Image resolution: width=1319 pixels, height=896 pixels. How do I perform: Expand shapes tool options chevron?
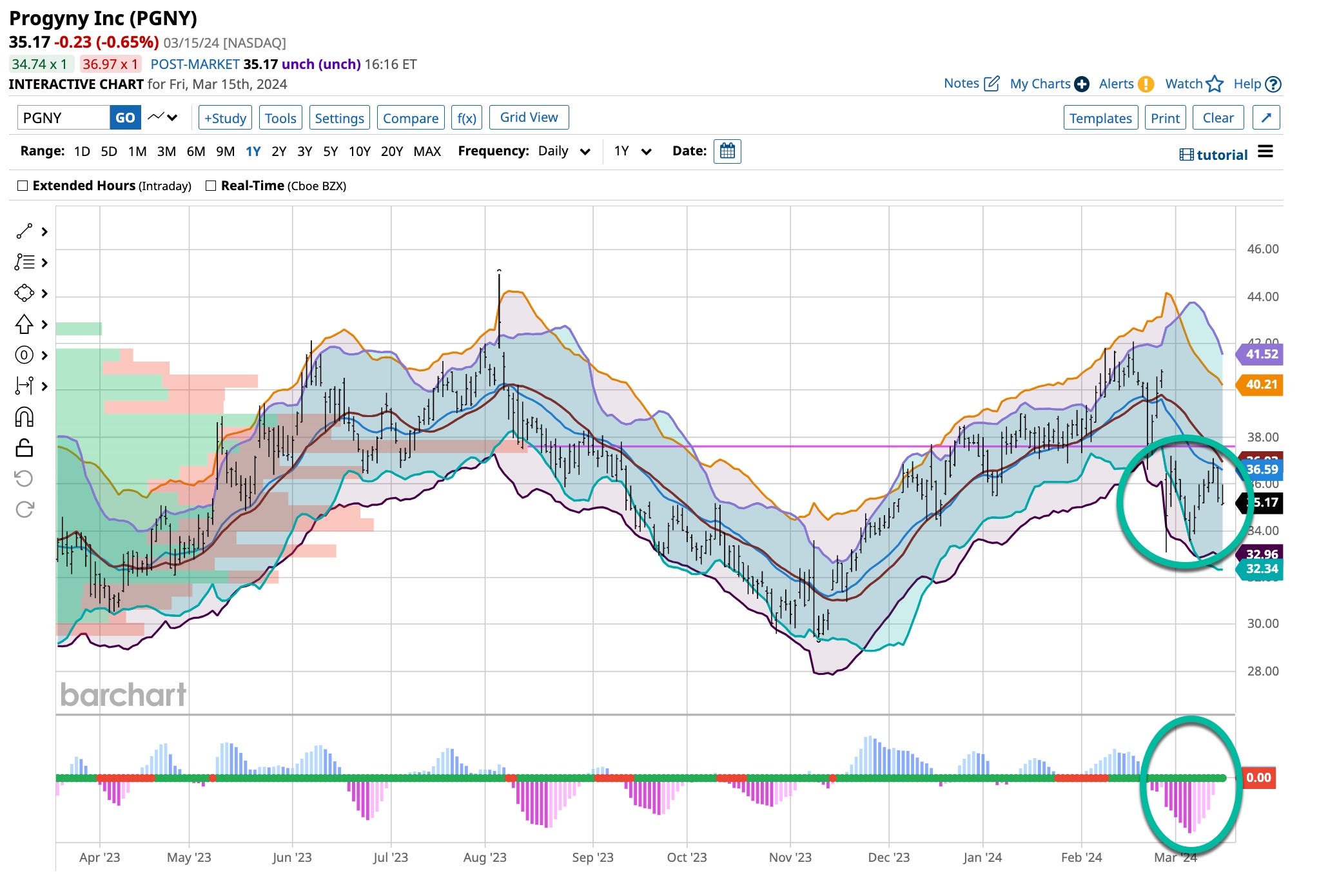click(x=44, y=293)
